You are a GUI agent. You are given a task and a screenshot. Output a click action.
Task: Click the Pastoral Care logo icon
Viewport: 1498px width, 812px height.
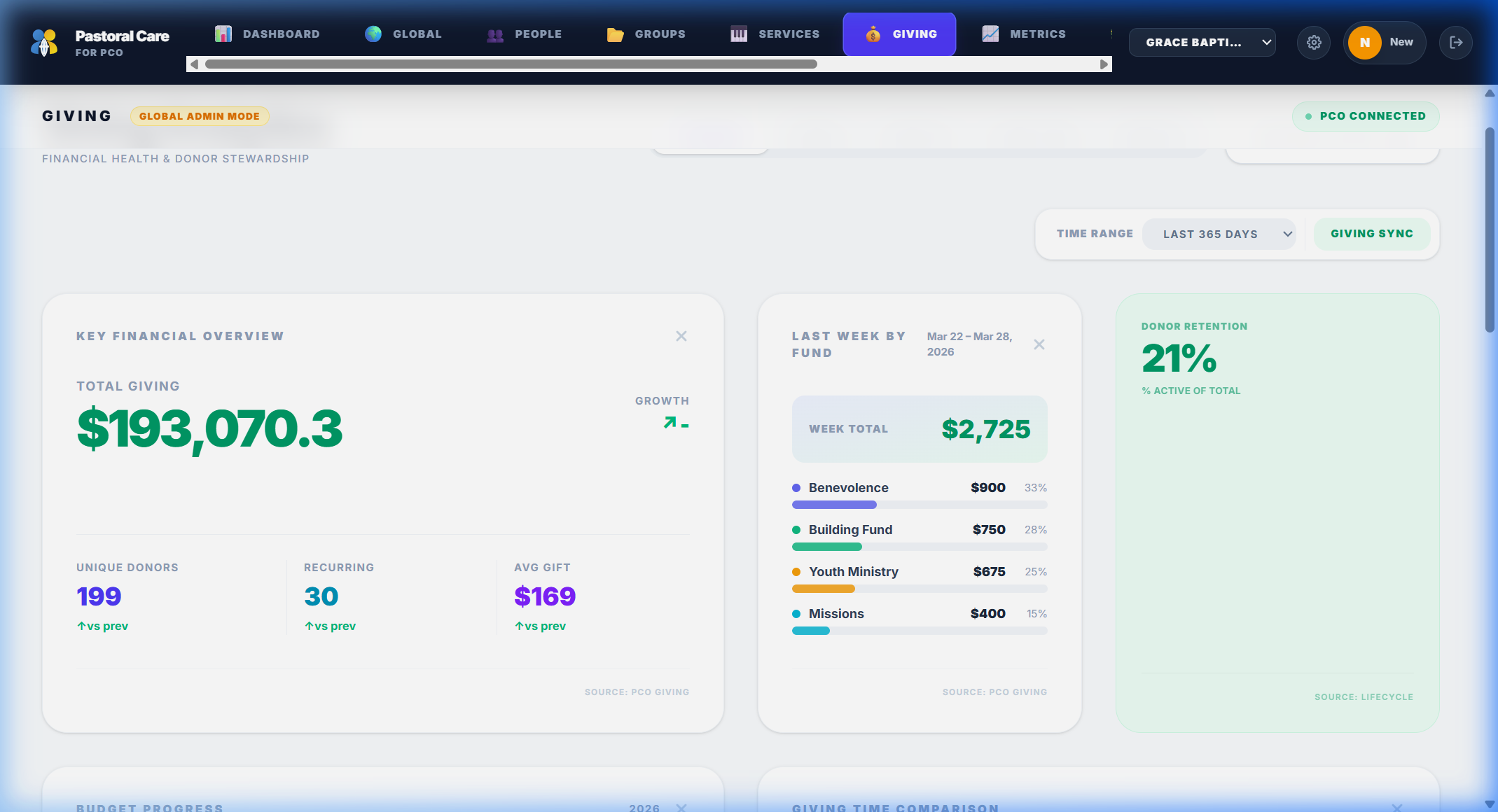coord(44,43)
